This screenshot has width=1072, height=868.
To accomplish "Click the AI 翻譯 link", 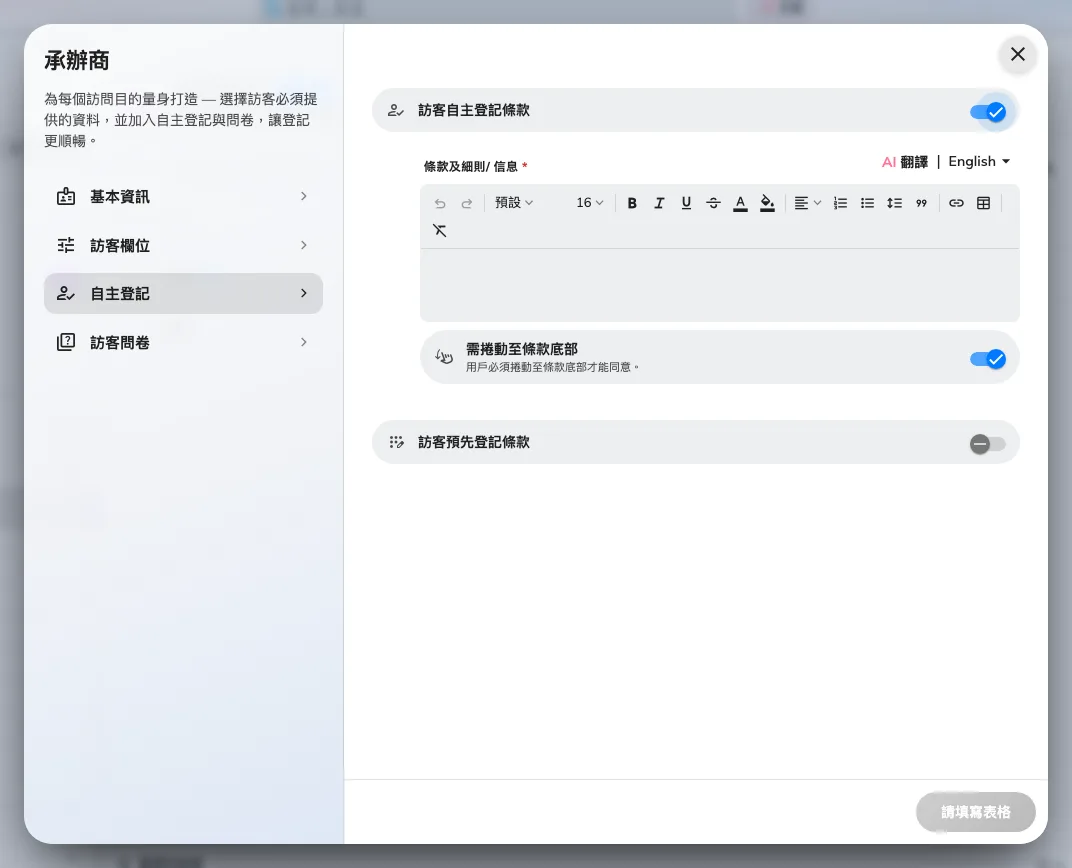I will click(x=904, y=162).
